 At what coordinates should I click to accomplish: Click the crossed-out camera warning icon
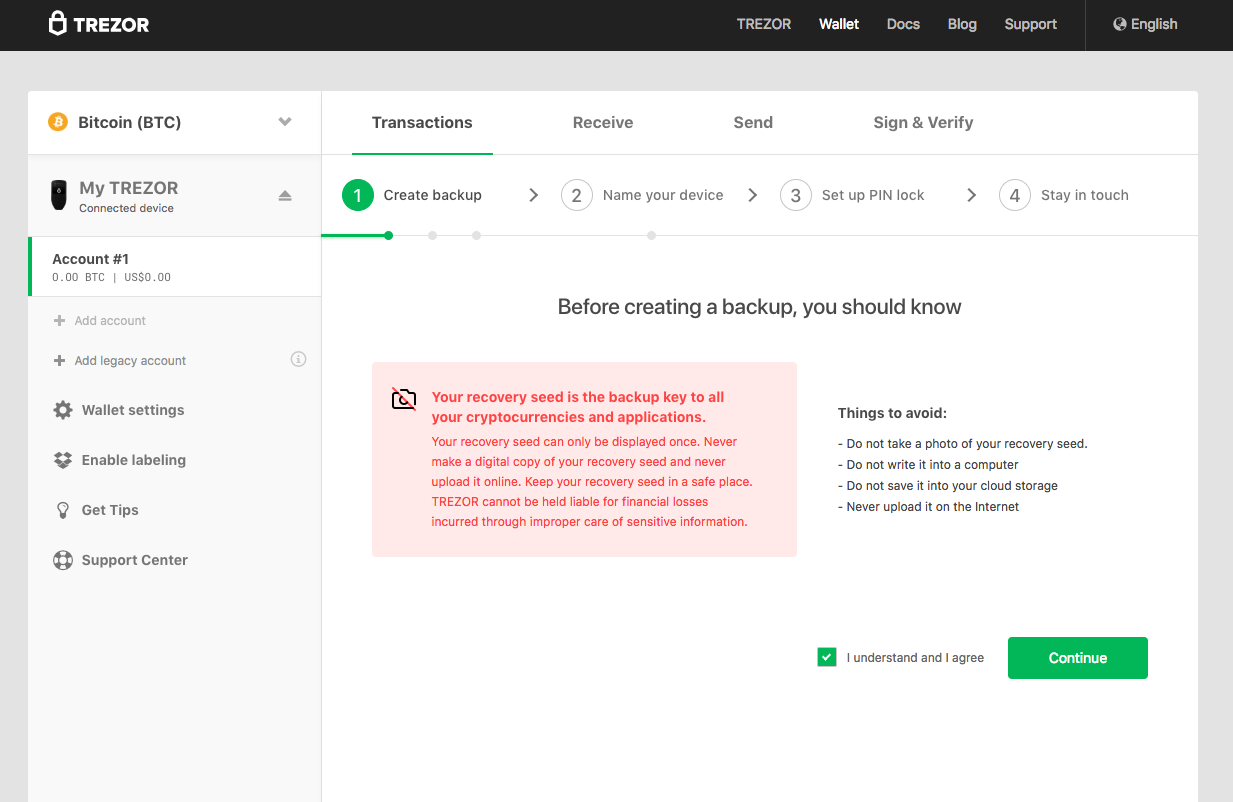tap(403, 399)
